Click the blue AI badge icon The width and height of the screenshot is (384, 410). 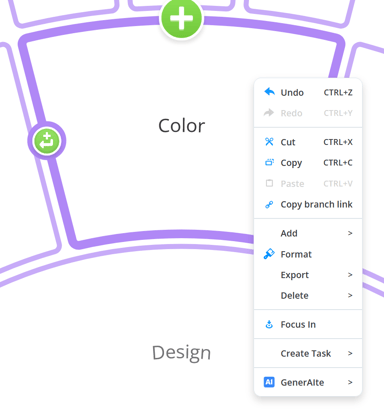pyautogui.click(x=269, y=382)
